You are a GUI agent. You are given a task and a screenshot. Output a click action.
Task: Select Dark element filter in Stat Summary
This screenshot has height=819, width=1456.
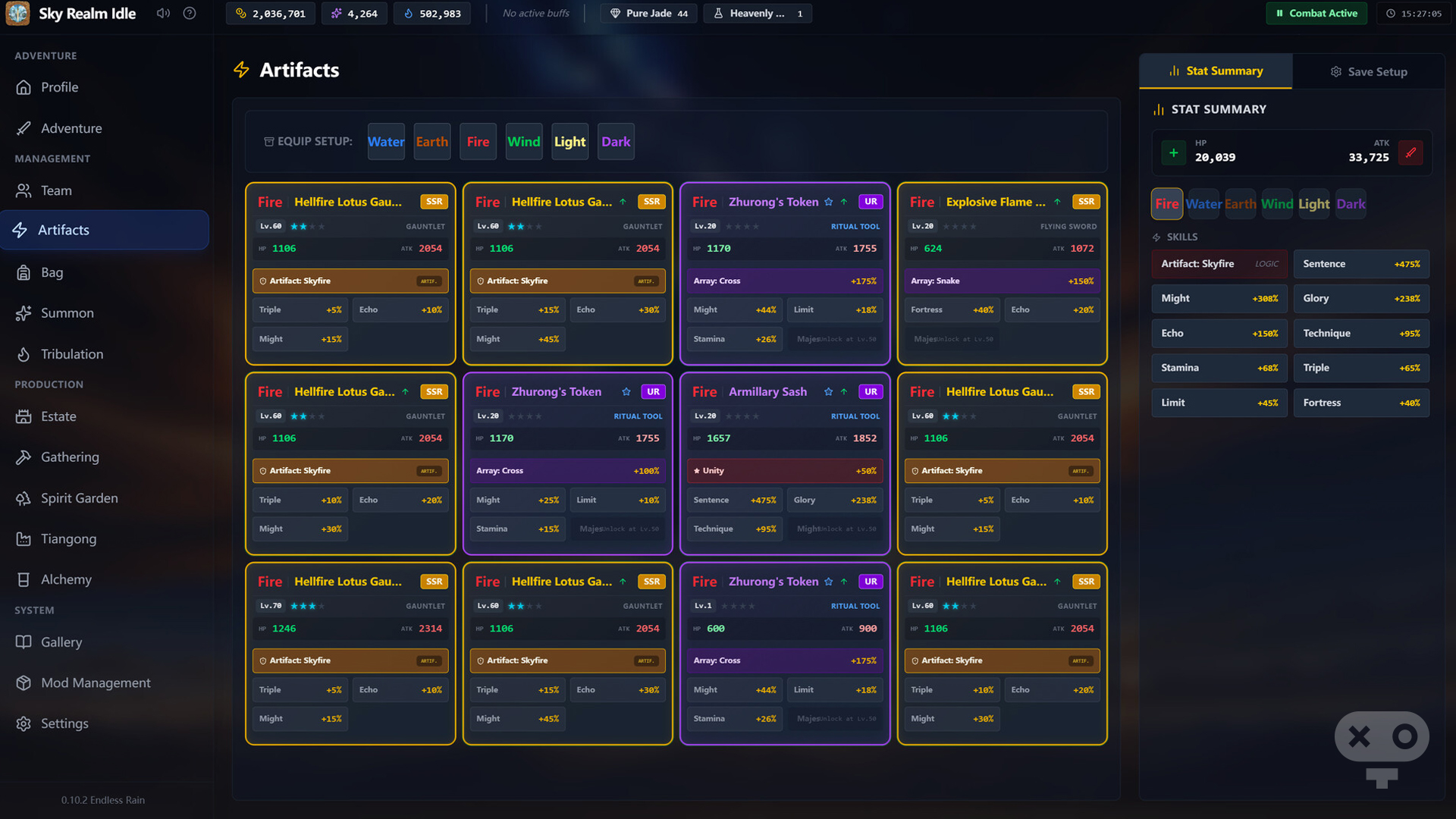coord(1351,204)
